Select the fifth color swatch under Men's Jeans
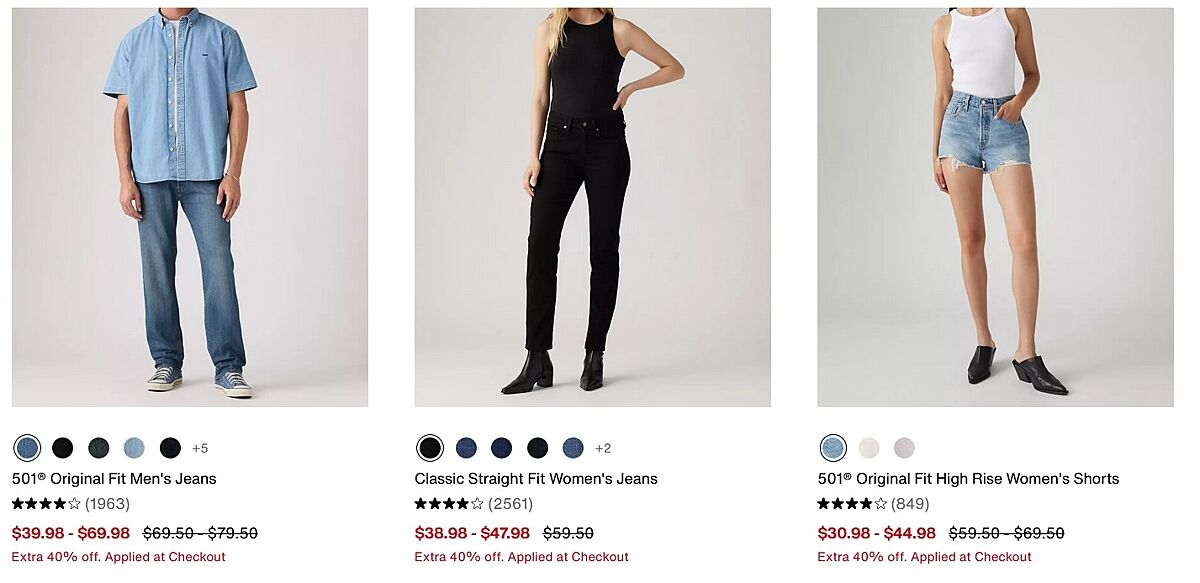 (170, 448)
